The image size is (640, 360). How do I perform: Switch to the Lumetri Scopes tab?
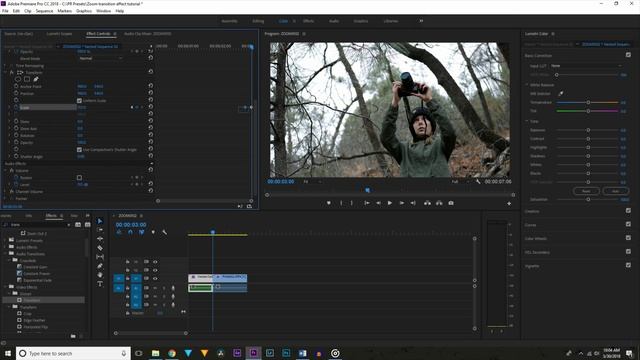[x=59, y=34]
